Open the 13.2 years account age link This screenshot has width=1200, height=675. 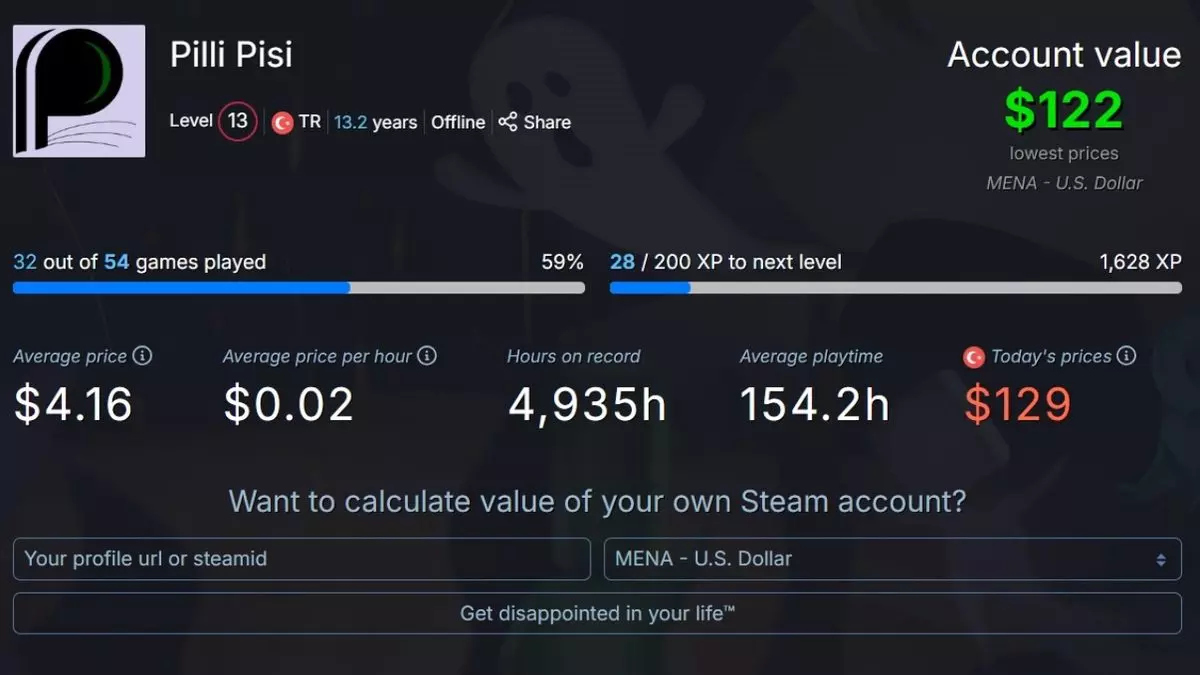(375, 122)
